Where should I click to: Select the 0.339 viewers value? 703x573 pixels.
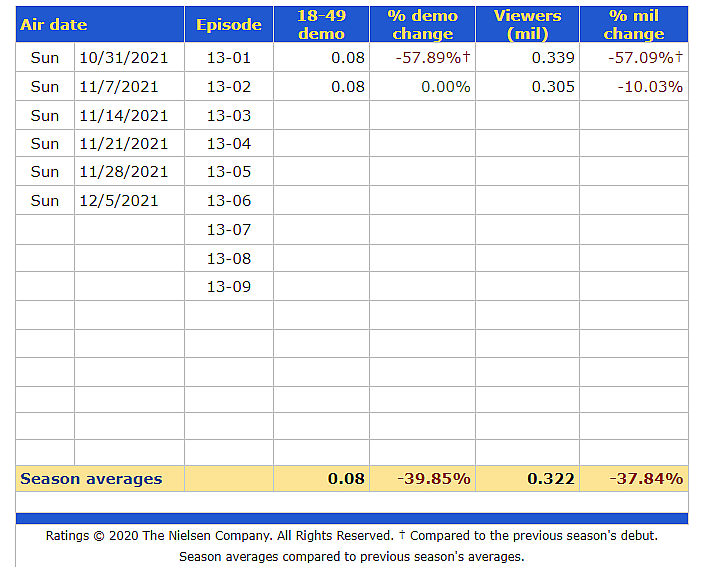[553, 58]
